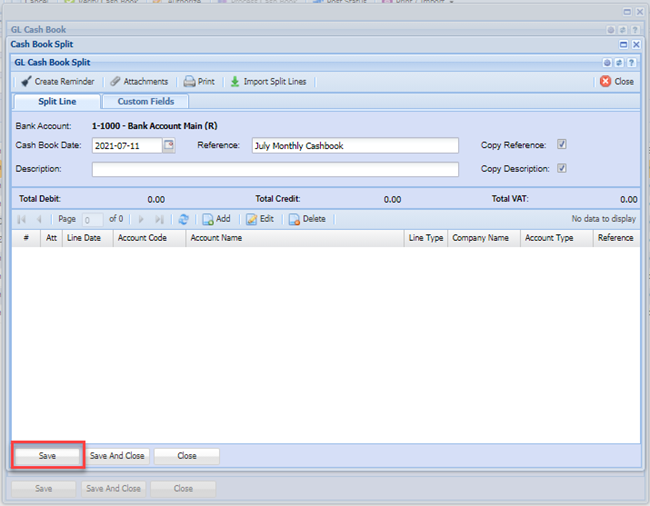Viewport: 650px width, 506px height.
Task: Toggle the Copy Reference checkbox
Action: pyautogui.click(x=562, y=145)
